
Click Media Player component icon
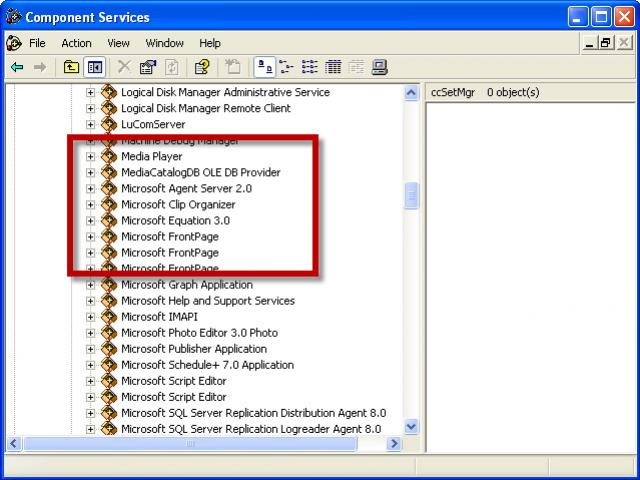tap(109, 156)
